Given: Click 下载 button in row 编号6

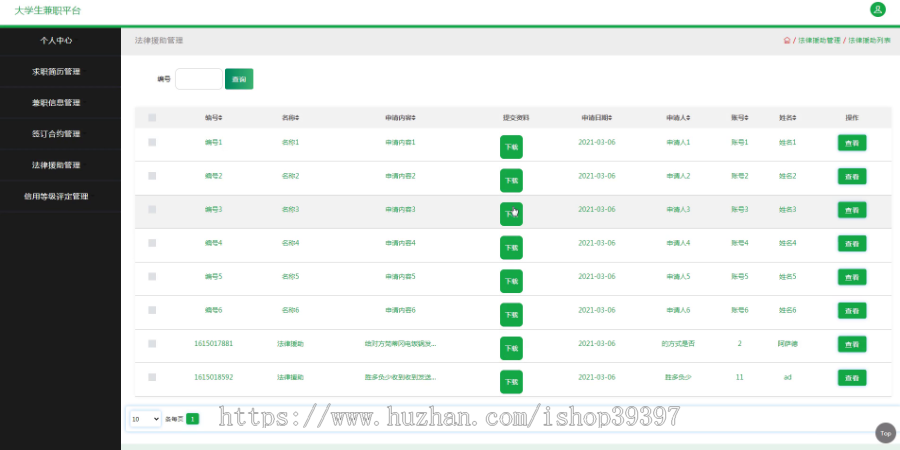Looking at the screenshot, I should point(511,315).
